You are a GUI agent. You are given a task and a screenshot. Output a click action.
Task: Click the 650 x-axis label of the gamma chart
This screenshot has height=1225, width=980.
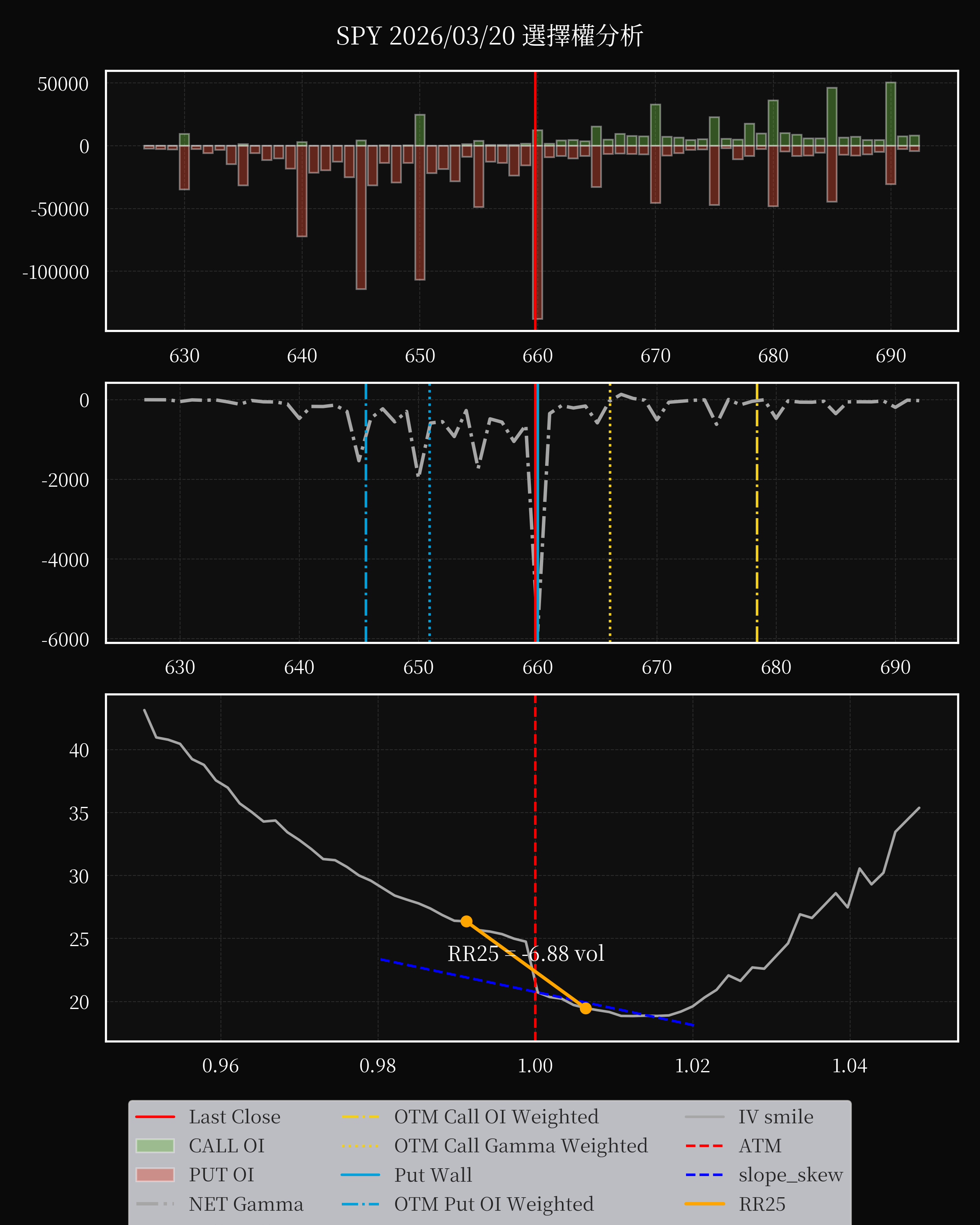[418, 667]
